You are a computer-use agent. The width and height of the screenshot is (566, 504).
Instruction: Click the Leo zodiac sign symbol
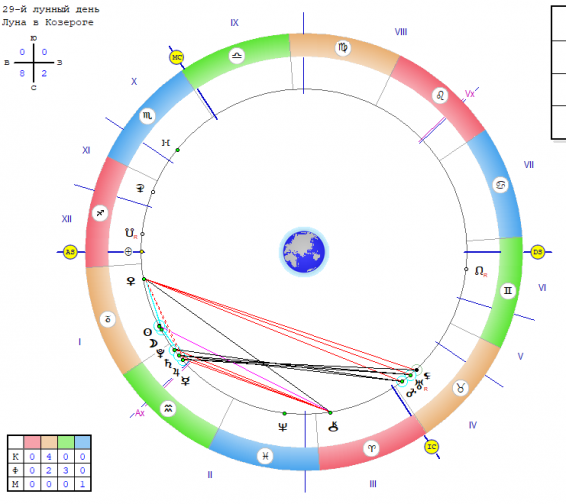[x=440, y=96]
